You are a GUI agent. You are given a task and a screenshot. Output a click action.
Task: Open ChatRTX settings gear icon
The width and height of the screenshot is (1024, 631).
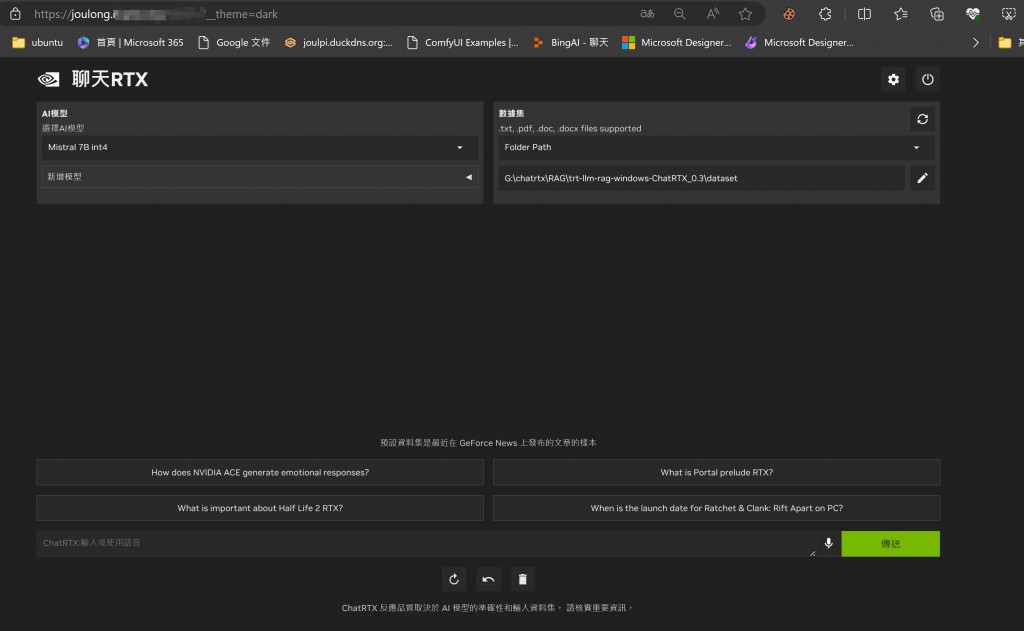[893, 80]
